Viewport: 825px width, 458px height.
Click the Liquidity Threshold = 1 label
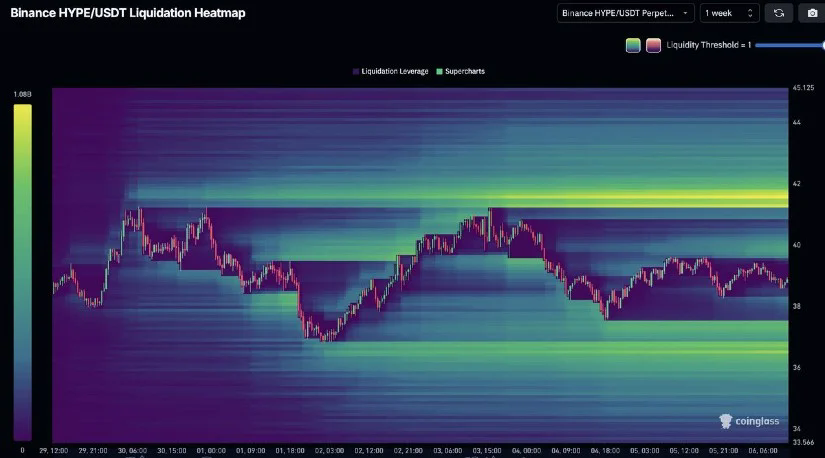[709, 45]
